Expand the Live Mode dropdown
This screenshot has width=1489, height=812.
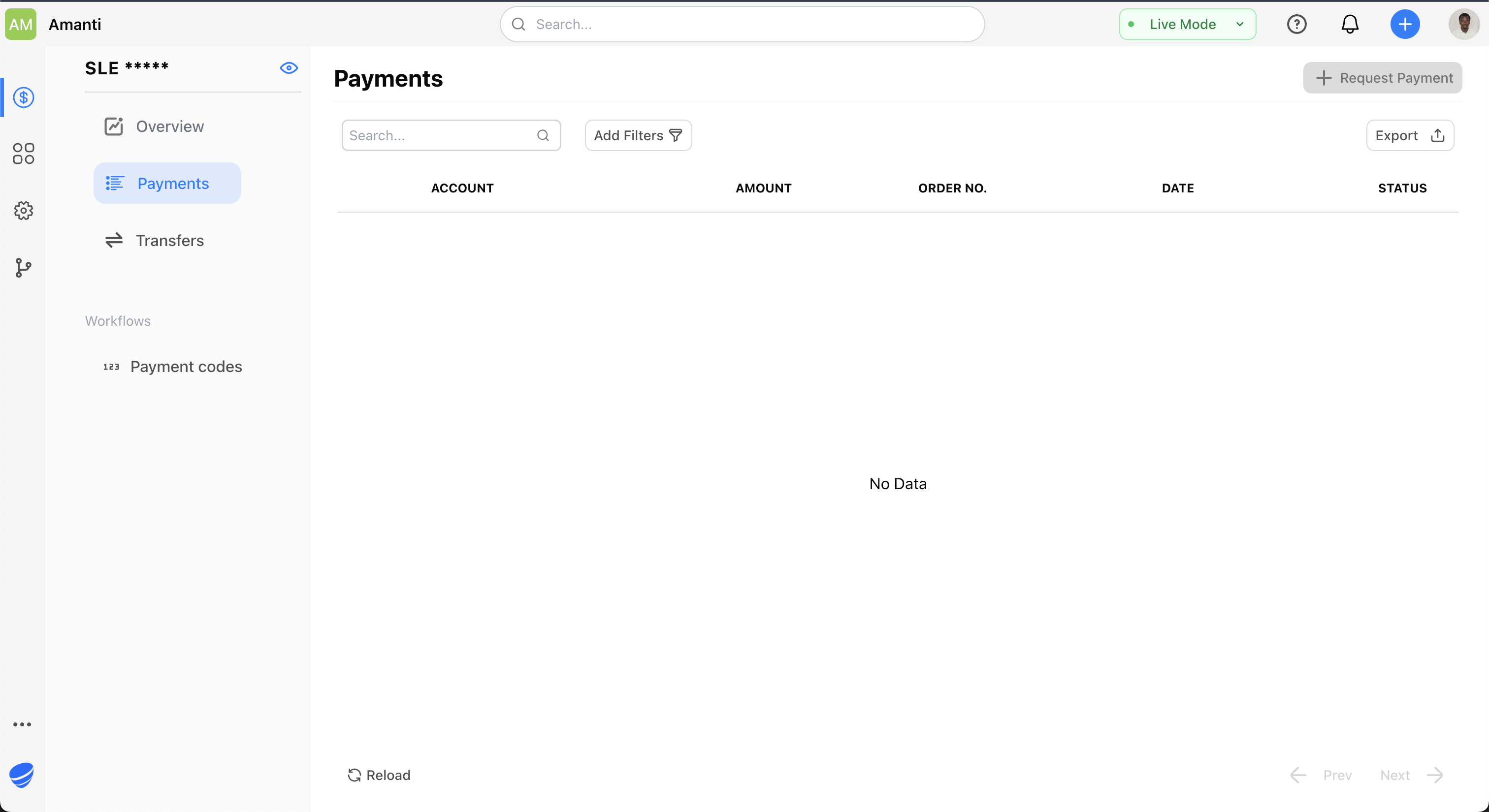1187,24
